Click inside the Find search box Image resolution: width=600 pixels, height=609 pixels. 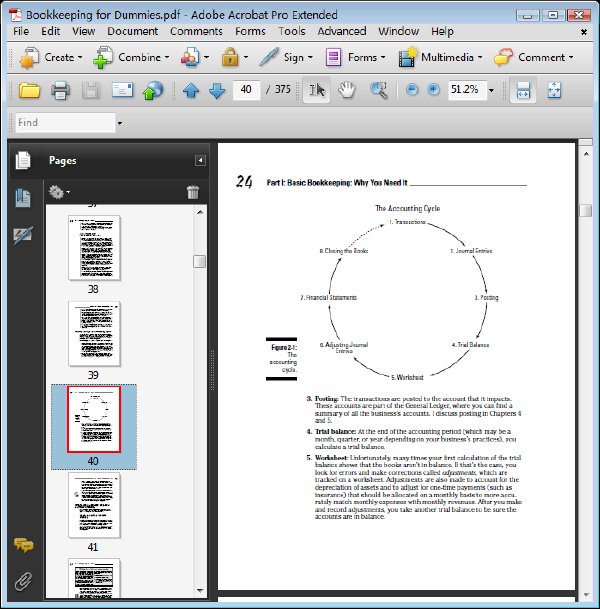(65, 123)
